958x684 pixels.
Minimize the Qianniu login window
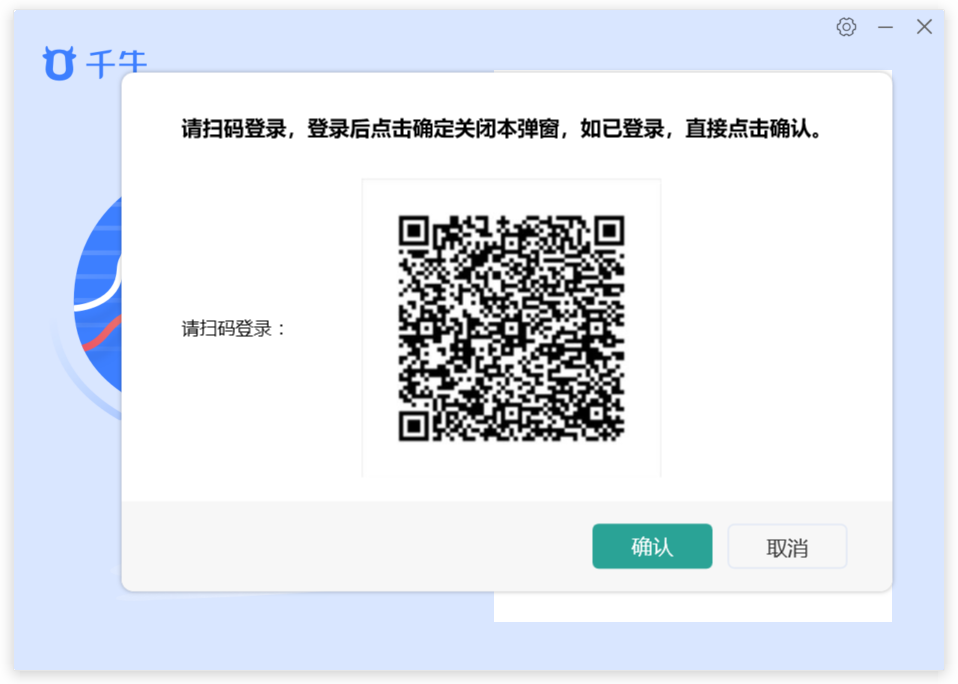[885, 27]
